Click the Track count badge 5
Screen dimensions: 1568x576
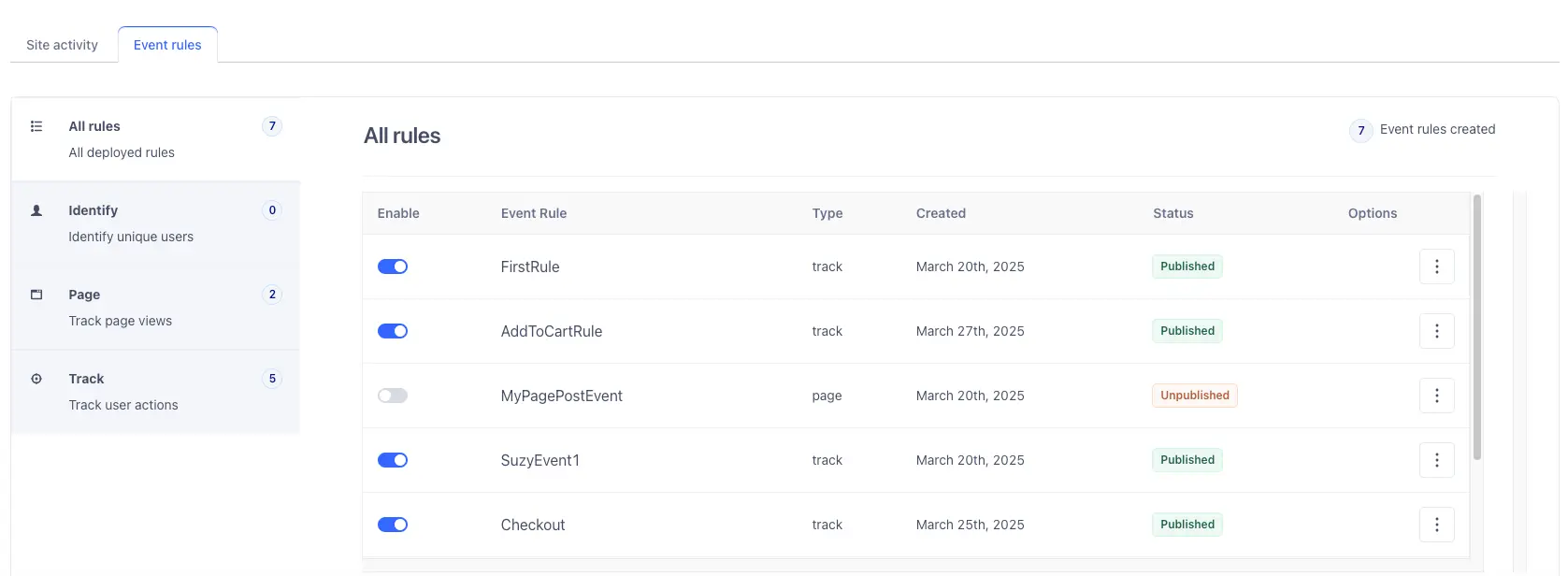[x=272, y=379]
